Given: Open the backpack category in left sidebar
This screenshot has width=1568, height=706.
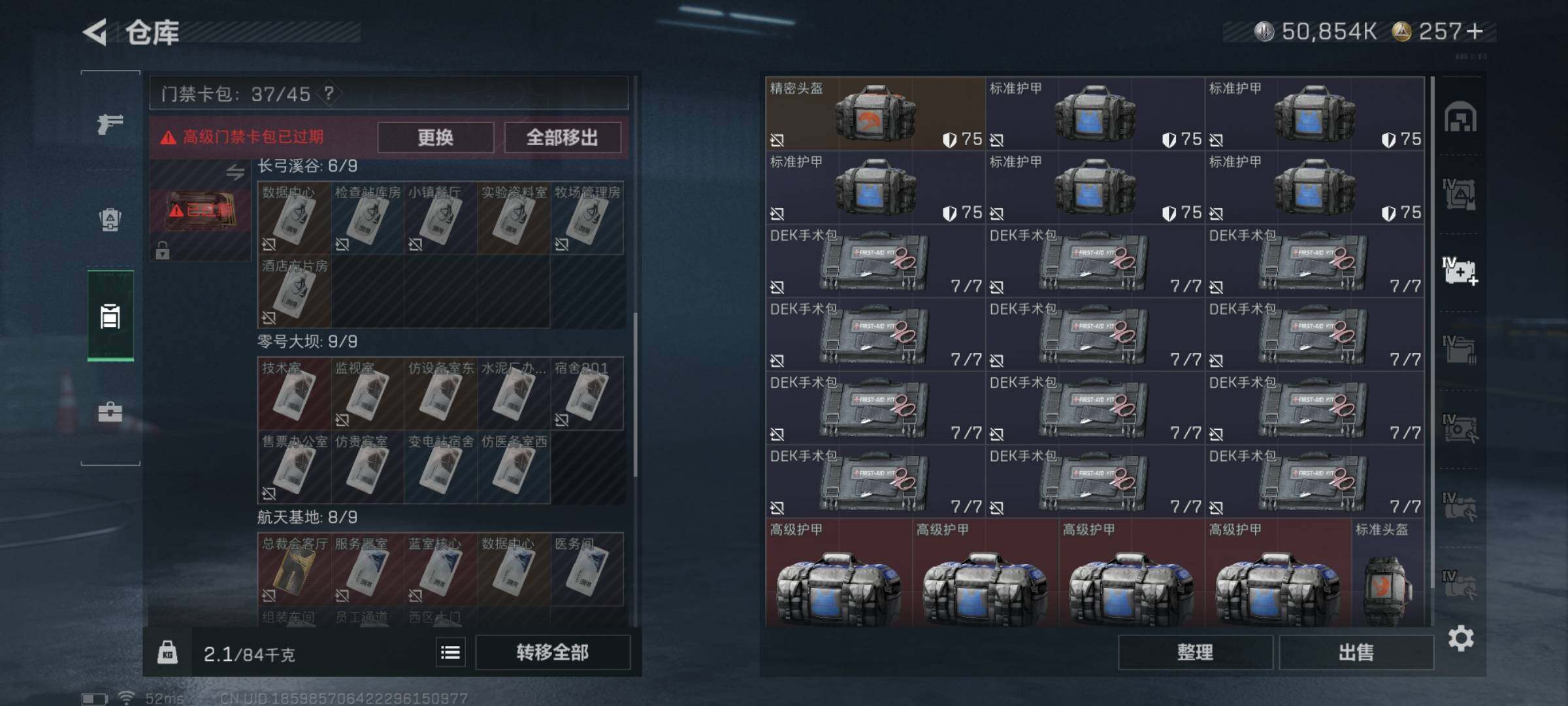Looking at the screenshot, I should tap(110, 219).
